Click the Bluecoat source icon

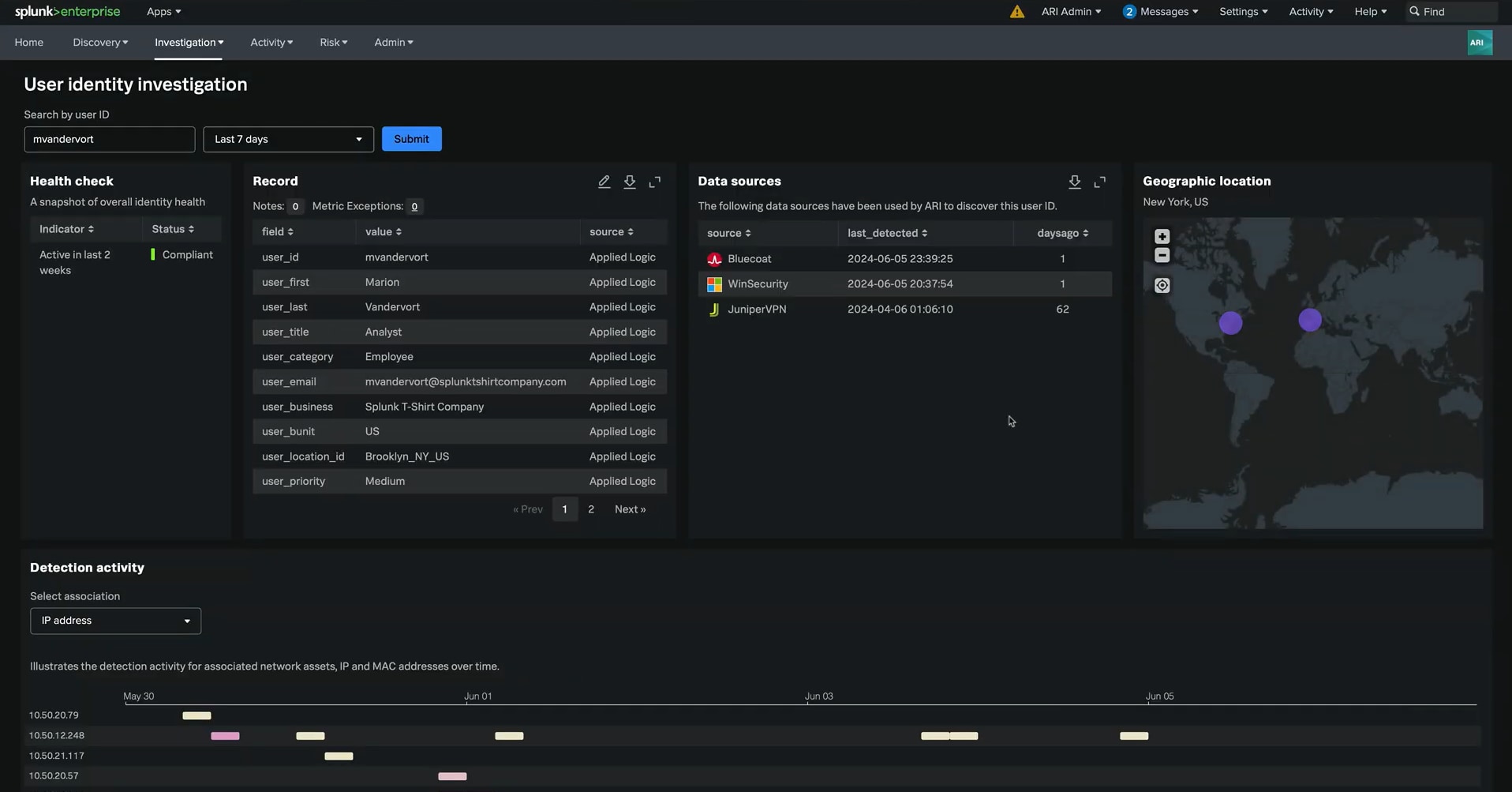point(714,259)
